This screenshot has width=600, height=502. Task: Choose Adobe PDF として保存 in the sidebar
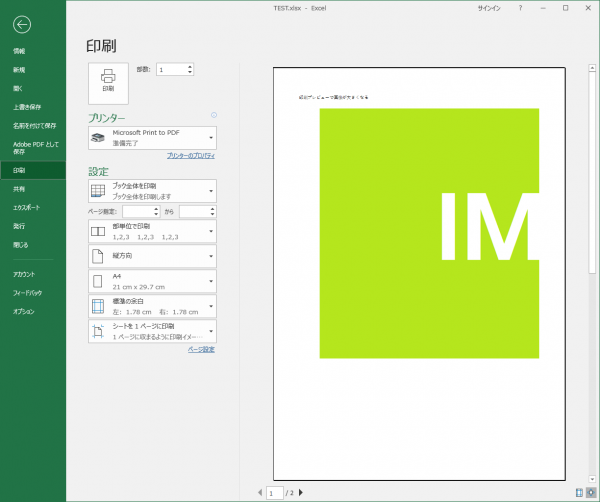pos(33,148)
